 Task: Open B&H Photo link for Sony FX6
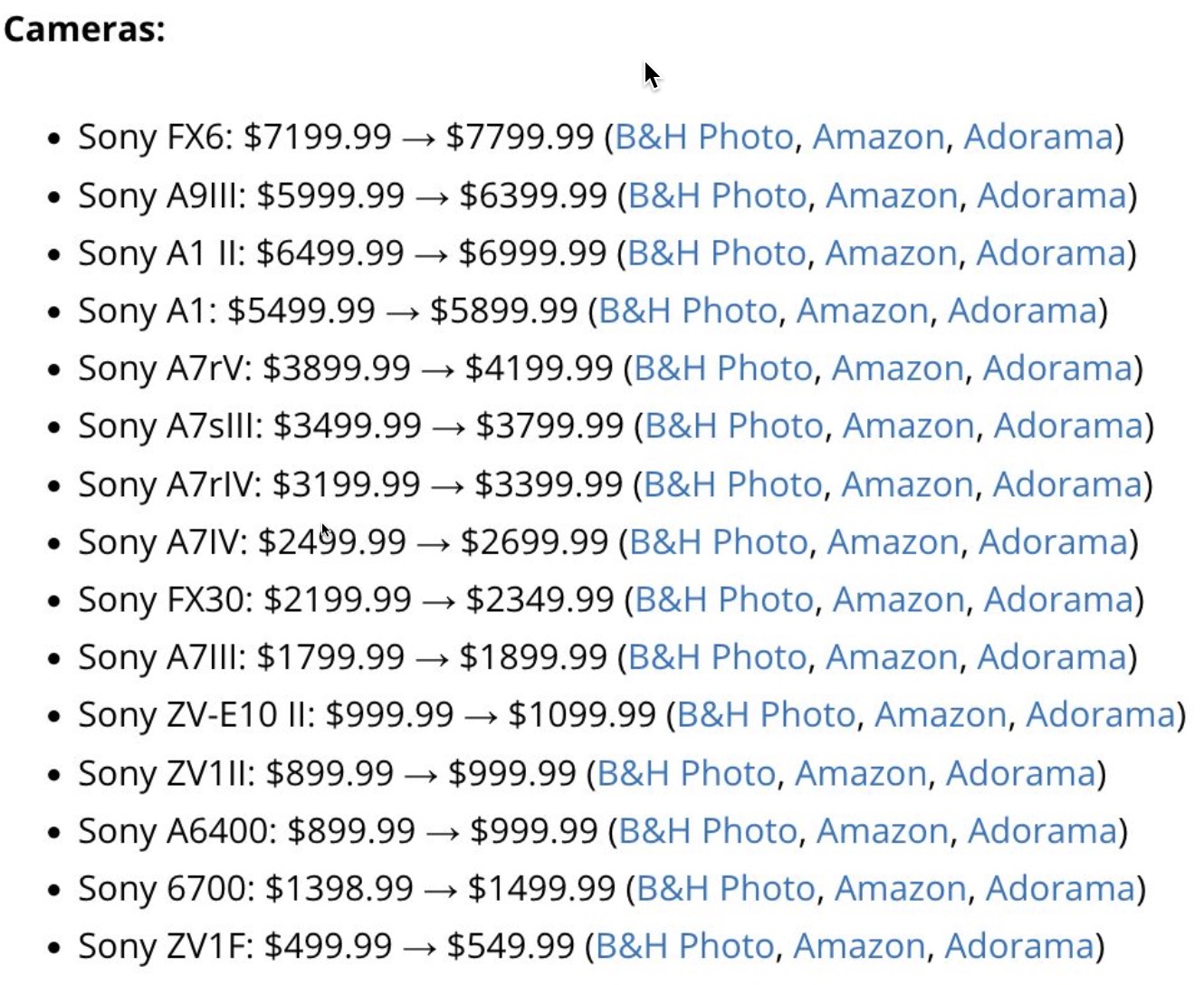pyautogui.click(x=704, y=137)
